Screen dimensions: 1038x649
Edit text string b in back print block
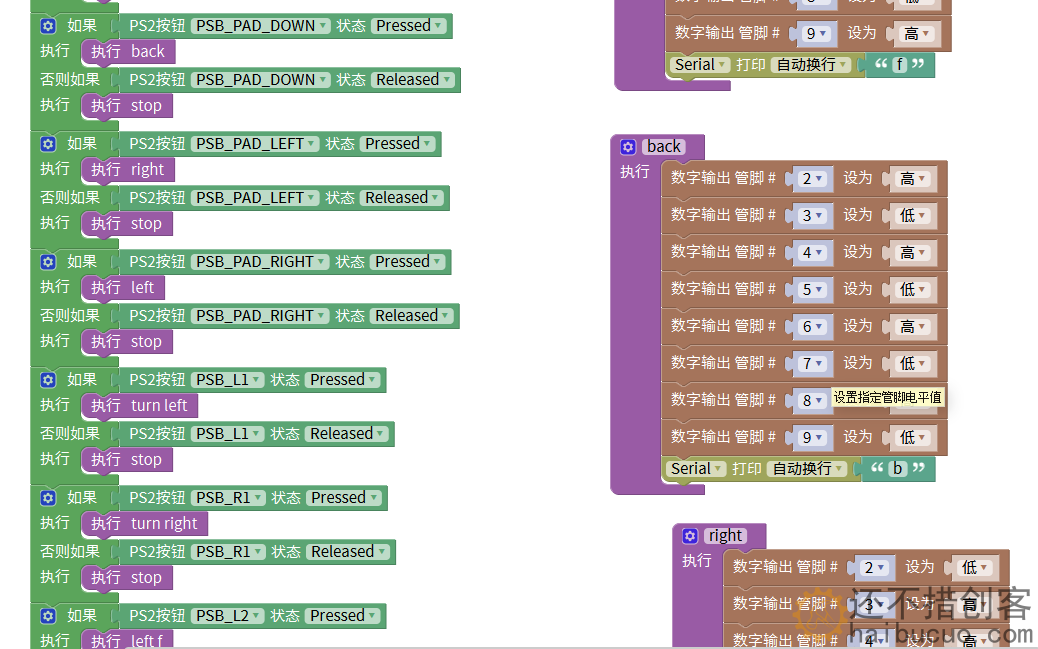897,469
